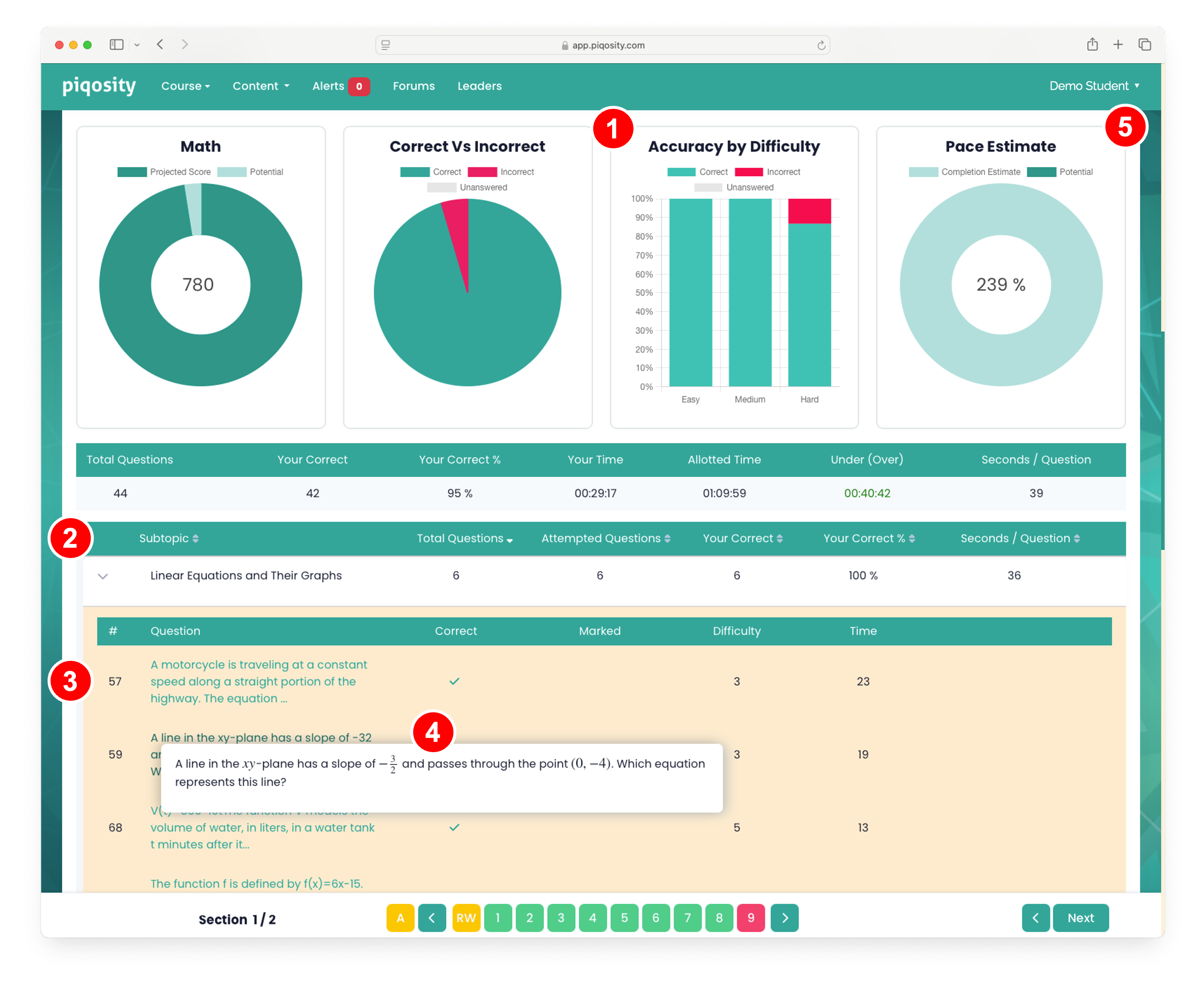Click the next question arrow after 9

(x=784, y=918)
